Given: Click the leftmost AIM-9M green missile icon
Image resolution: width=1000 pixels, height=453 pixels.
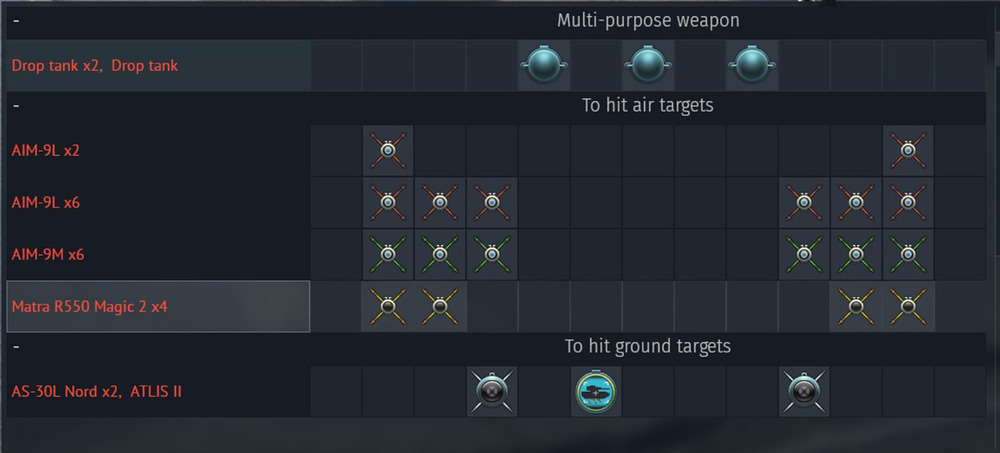Looking at the screenshot, I should point(388,255).
